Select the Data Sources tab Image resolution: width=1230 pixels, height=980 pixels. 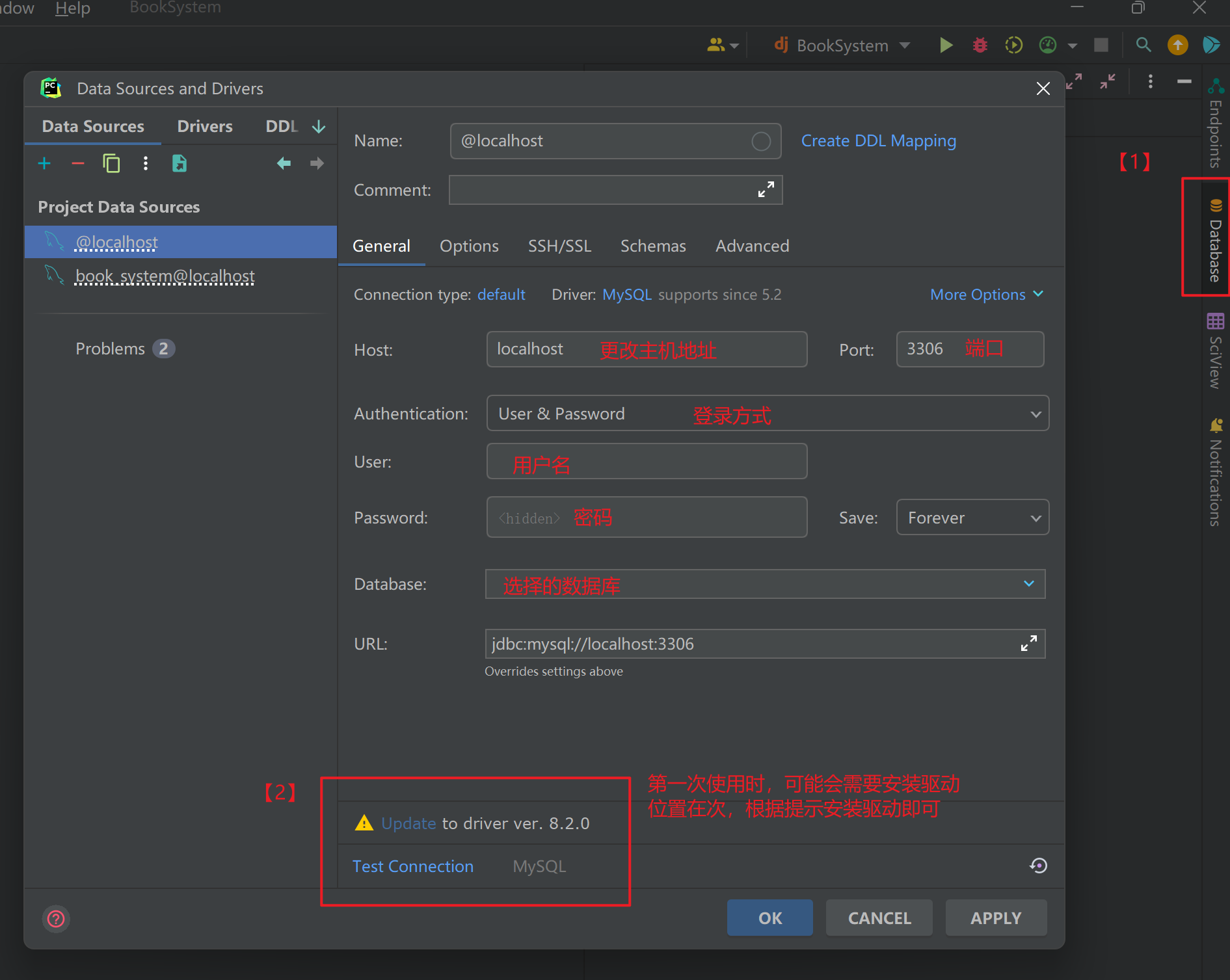[93, 126]
